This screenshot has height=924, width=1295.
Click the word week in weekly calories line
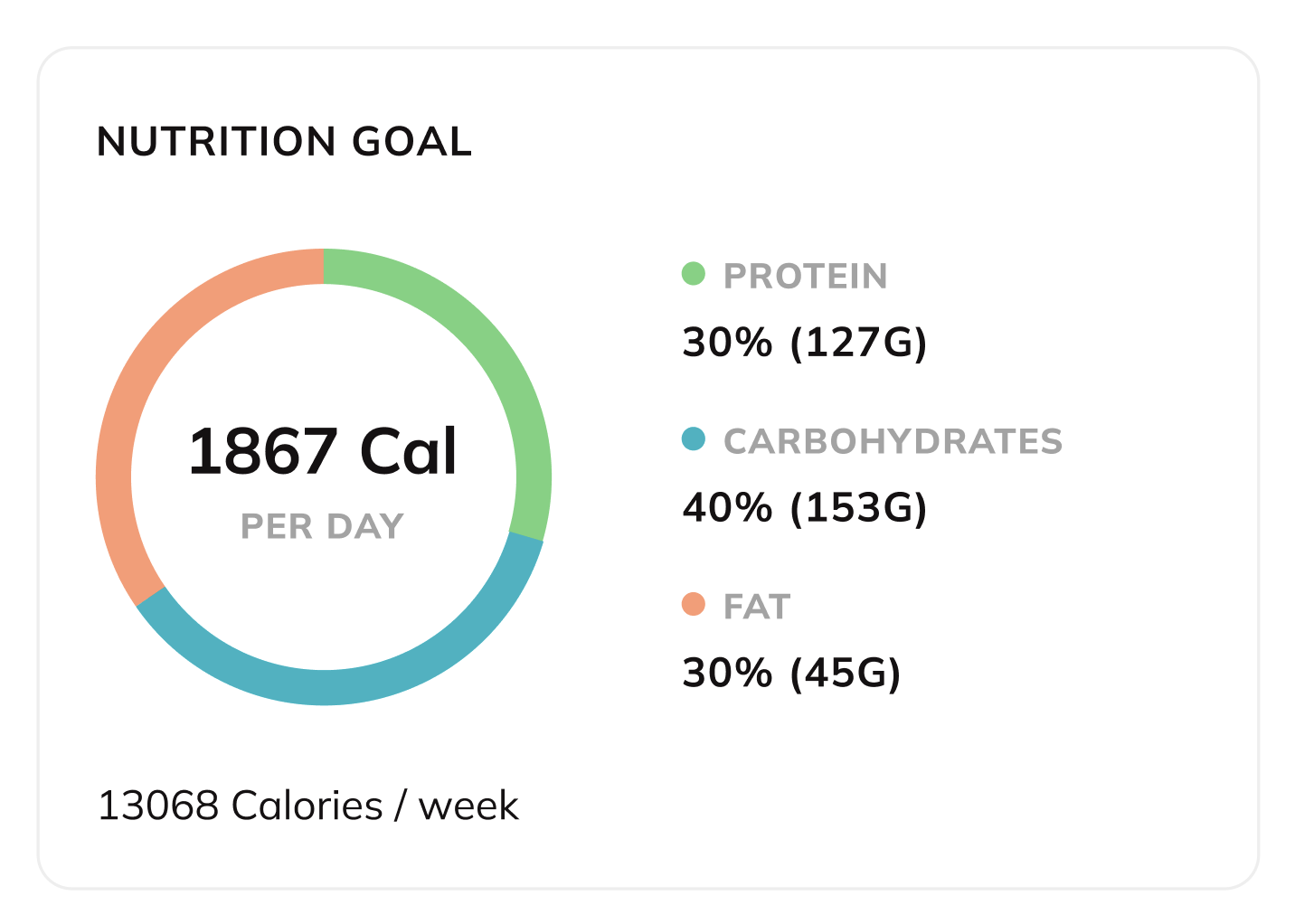(468, 806)
